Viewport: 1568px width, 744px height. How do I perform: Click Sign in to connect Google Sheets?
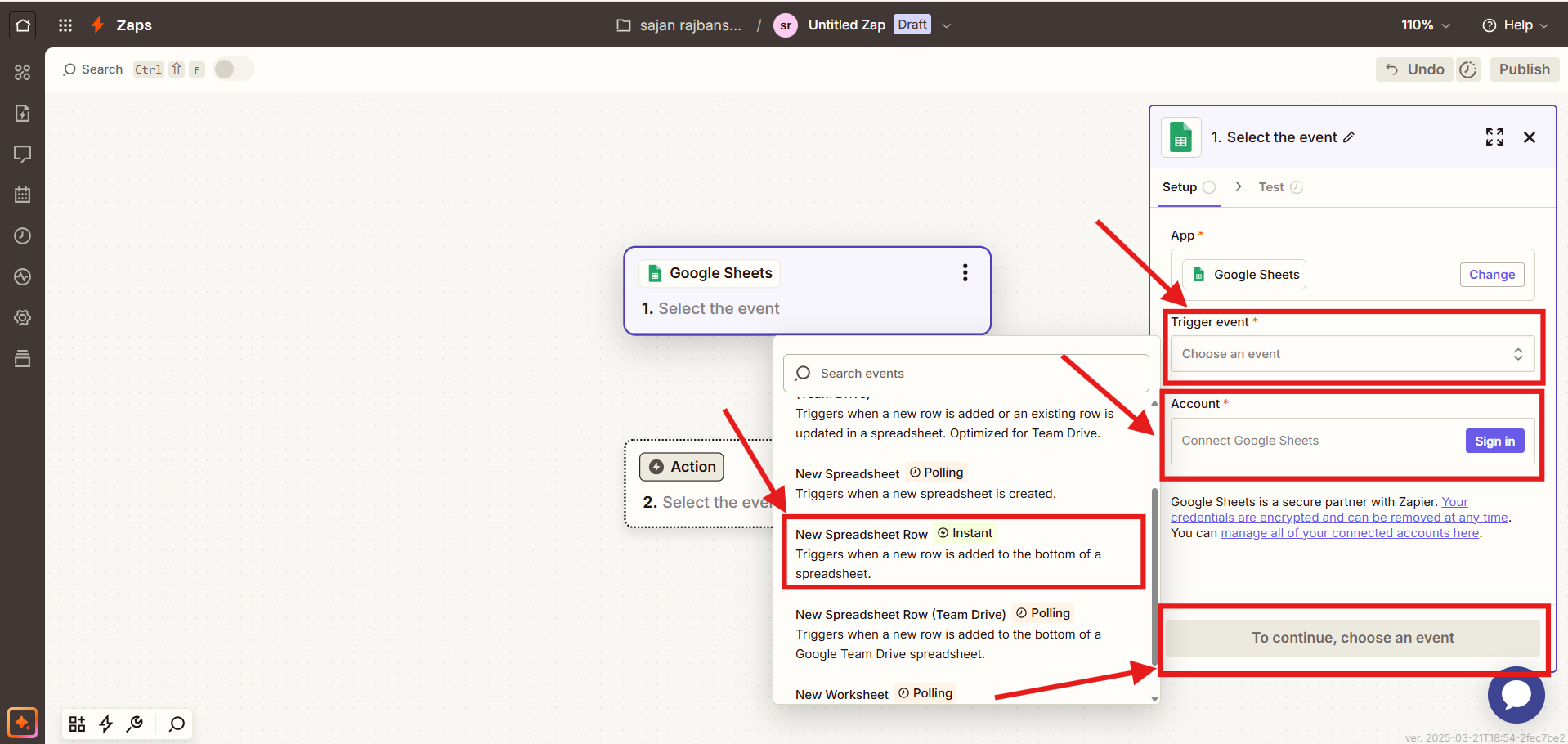coord(1494,441)
